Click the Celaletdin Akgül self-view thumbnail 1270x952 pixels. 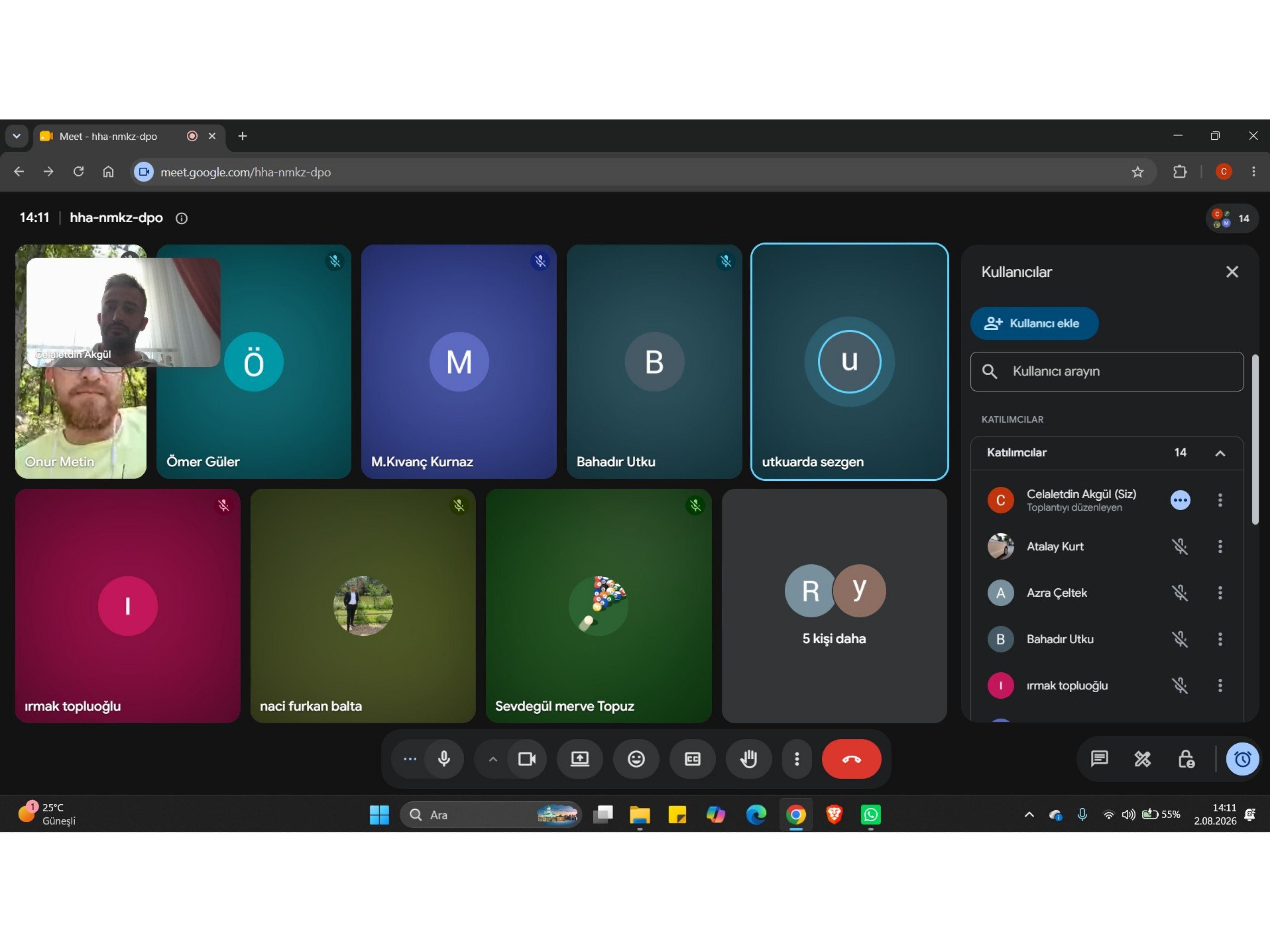[123, 312]
